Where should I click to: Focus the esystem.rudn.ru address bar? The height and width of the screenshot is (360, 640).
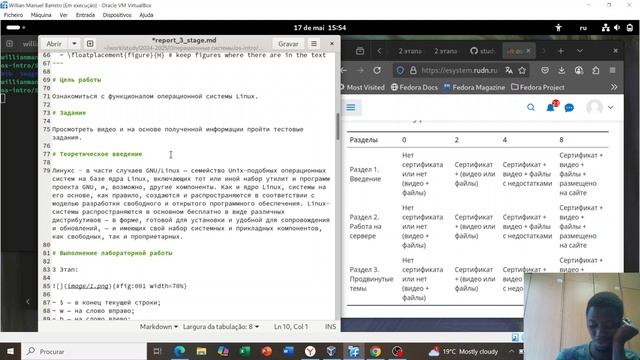[460, 70]
